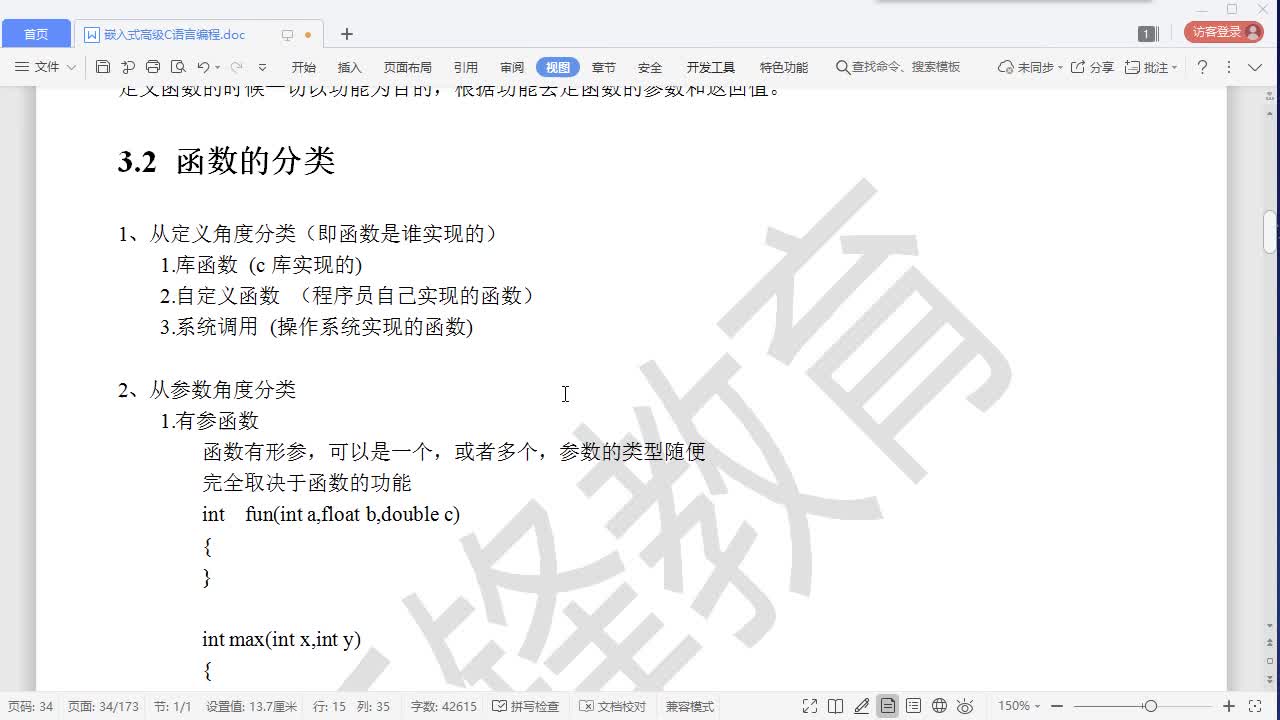The width and height of the screenshot is (1280, 720).
Task: Click the 访客登录 guest login button
Action: pos(1223,32)
